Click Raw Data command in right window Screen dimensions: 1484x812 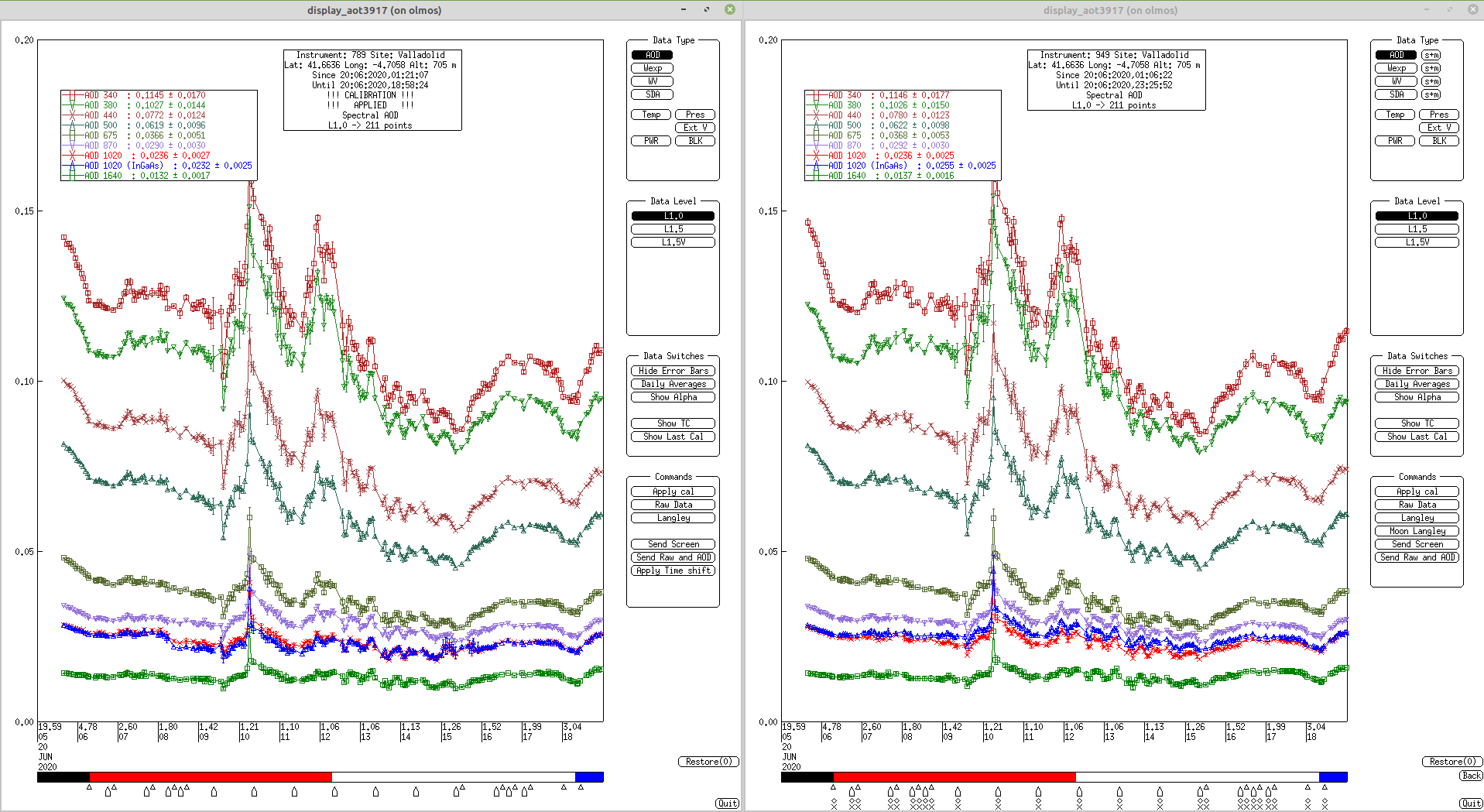[1417, 505]
